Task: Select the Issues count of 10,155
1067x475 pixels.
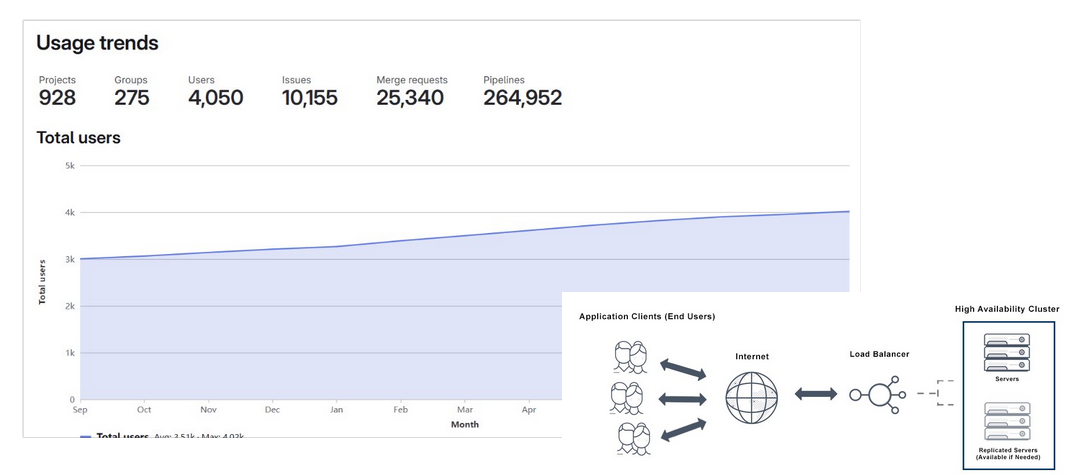Action: [309, 98]
